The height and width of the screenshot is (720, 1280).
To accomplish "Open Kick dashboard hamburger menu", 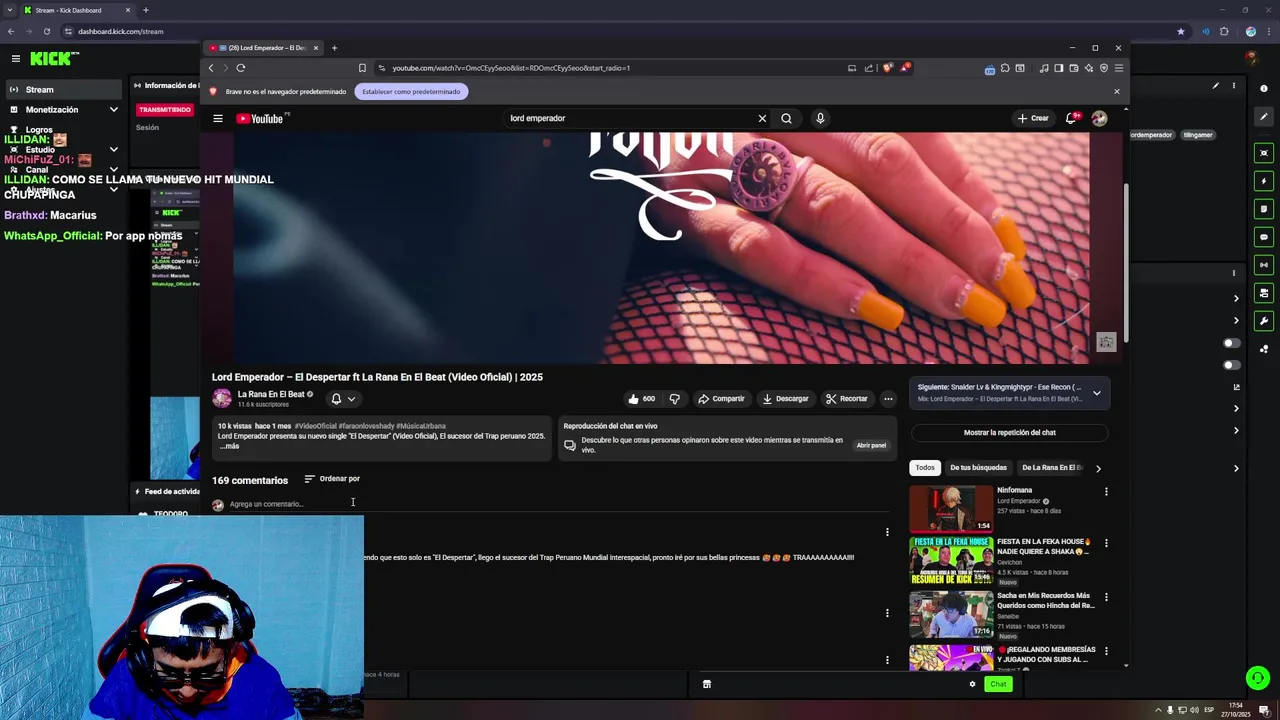I will [x=16, y=59].
